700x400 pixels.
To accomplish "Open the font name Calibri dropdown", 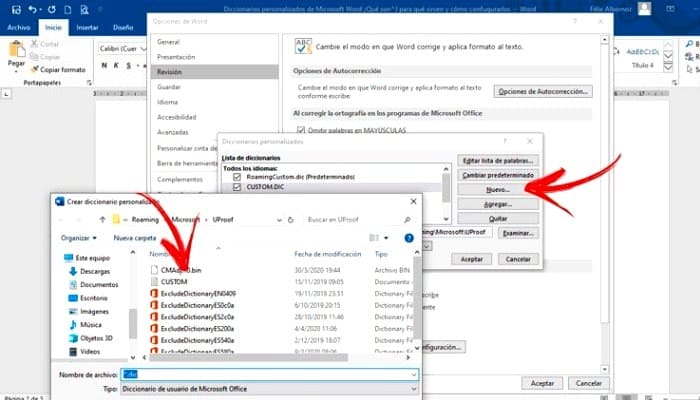I will click(x=143, y=48).
